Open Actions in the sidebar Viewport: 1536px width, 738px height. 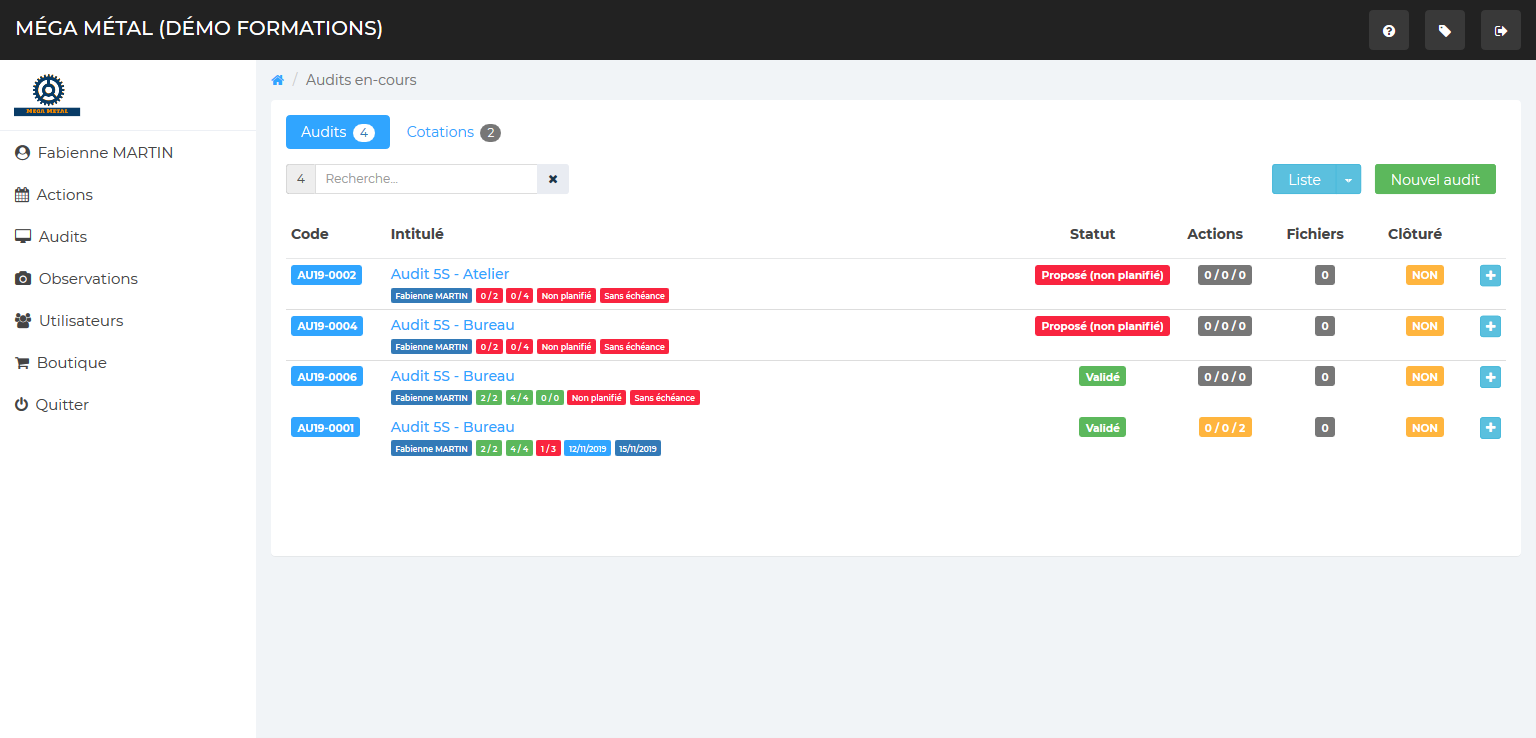[64, 195]
